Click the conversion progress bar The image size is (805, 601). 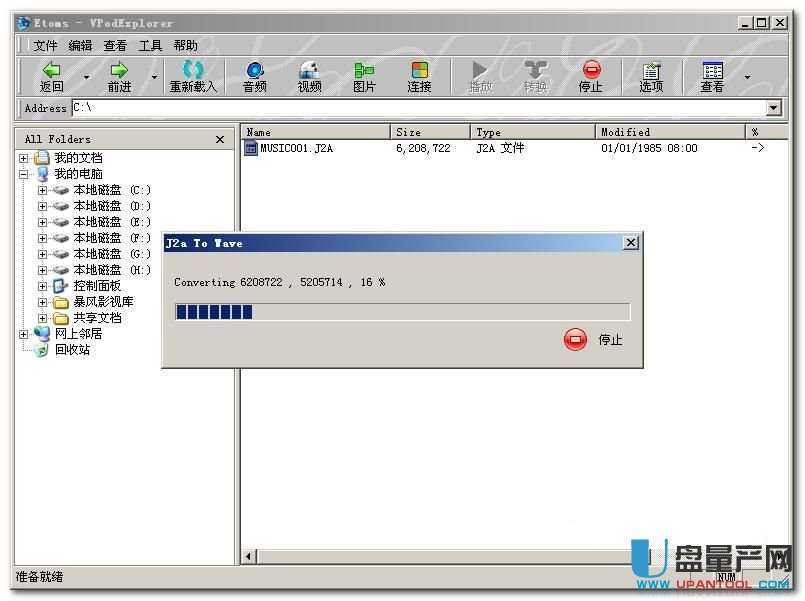[402, 312]
